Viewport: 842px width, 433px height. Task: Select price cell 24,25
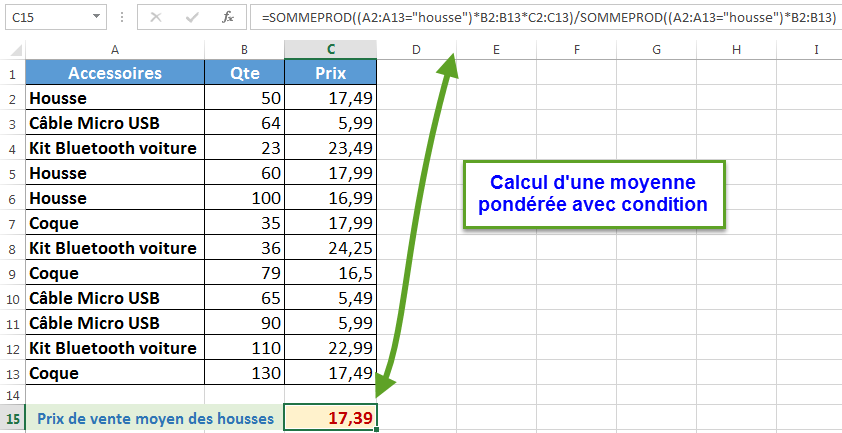click(x=331, y=248)
